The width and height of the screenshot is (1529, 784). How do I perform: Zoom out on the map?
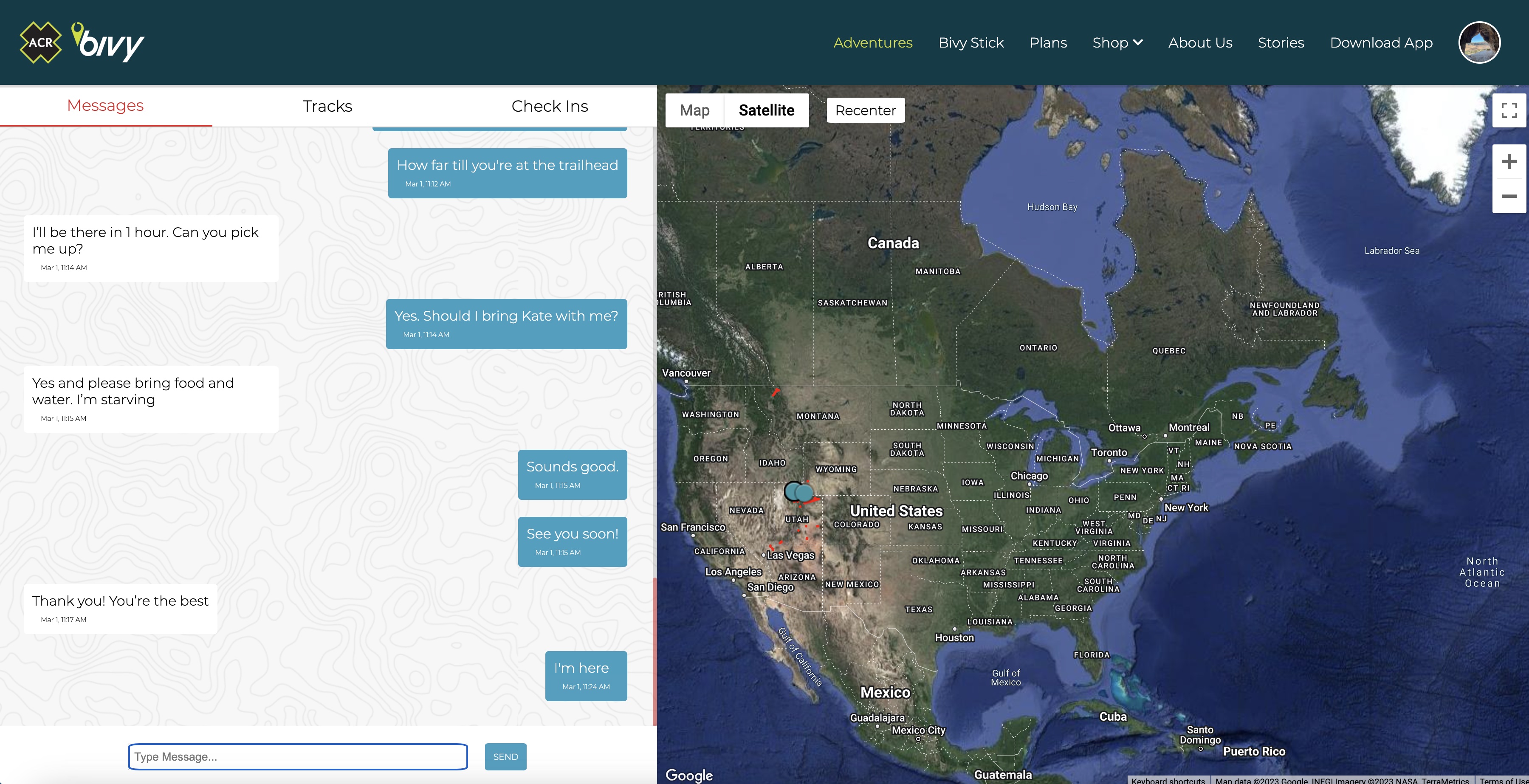coord(1509,196)
